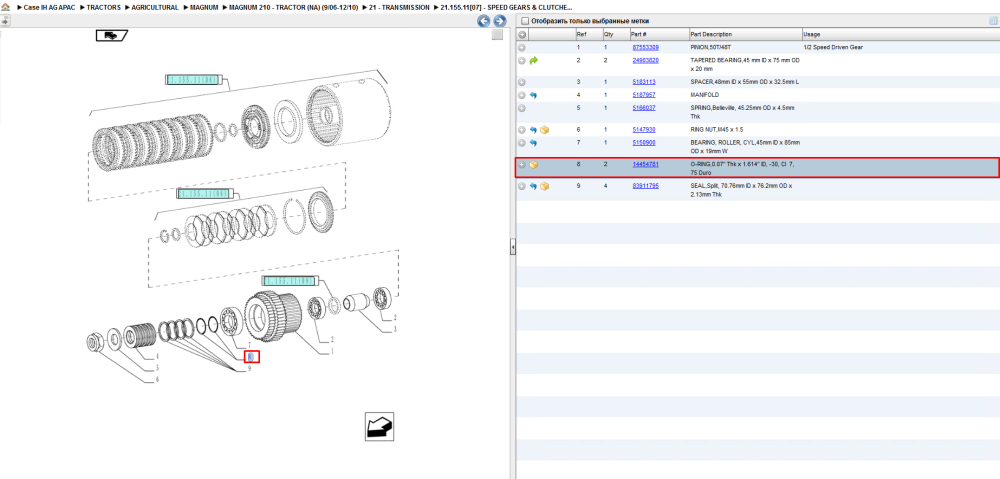Screen dimensions: 1000x479
Task: Click callout number 1 in diagram
Action: point(332,351)
